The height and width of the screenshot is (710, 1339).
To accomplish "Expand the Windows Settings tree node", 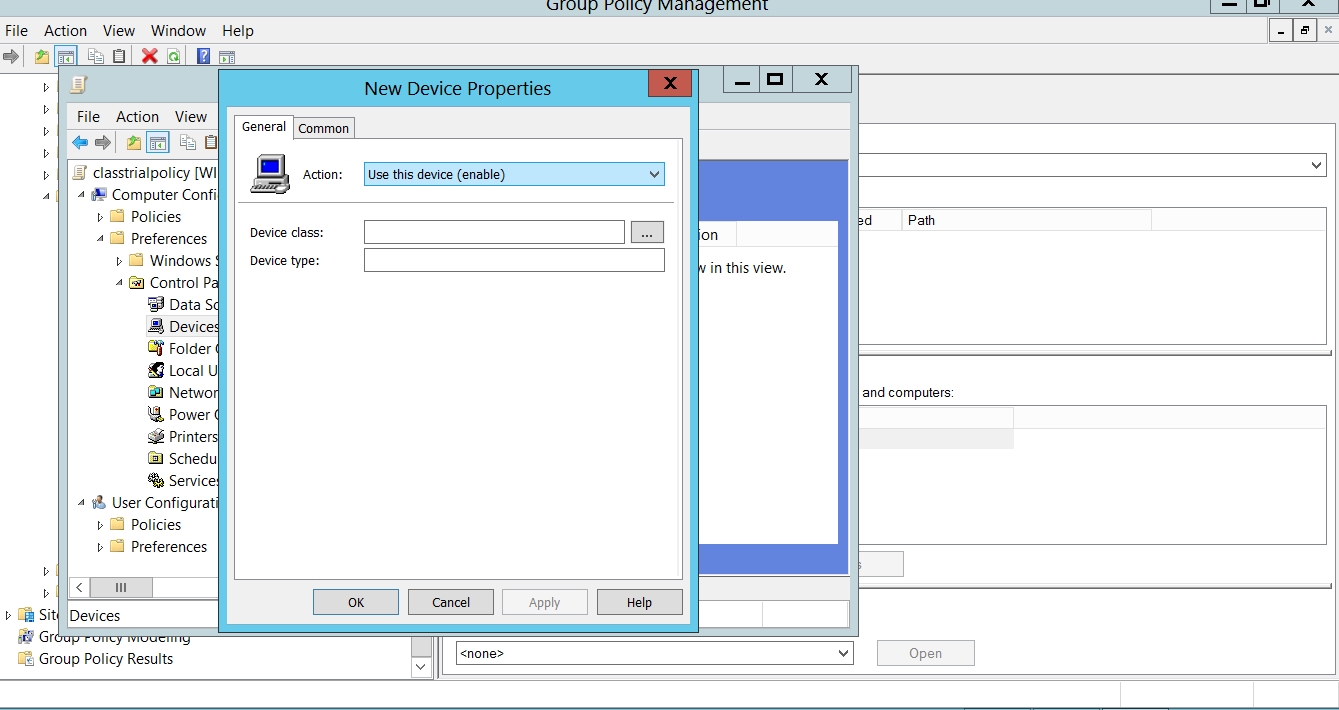I will click(x=119, y=261).
